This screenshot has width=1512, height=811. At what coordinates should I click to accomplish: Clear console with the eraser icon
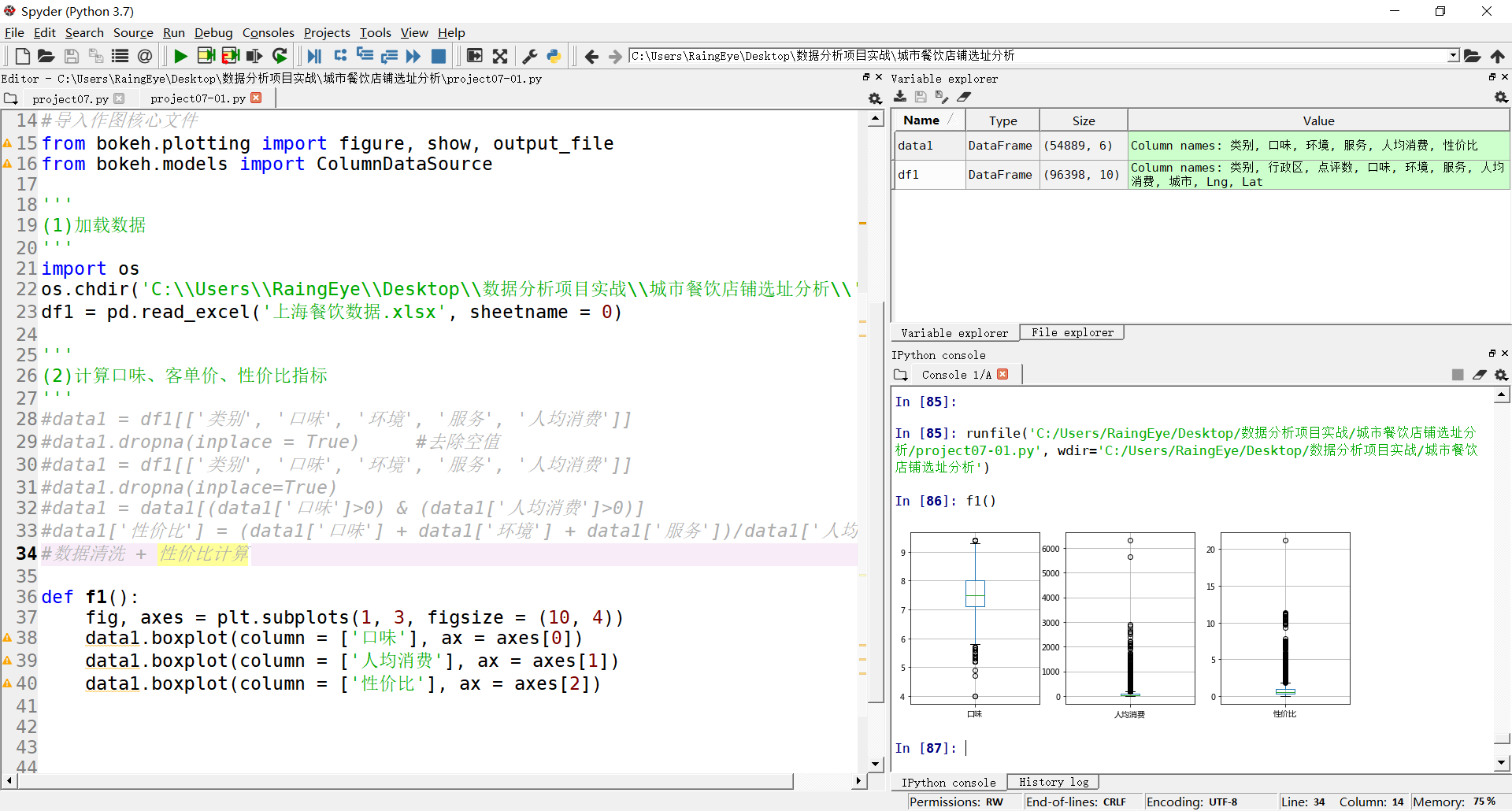[1480, 375]
